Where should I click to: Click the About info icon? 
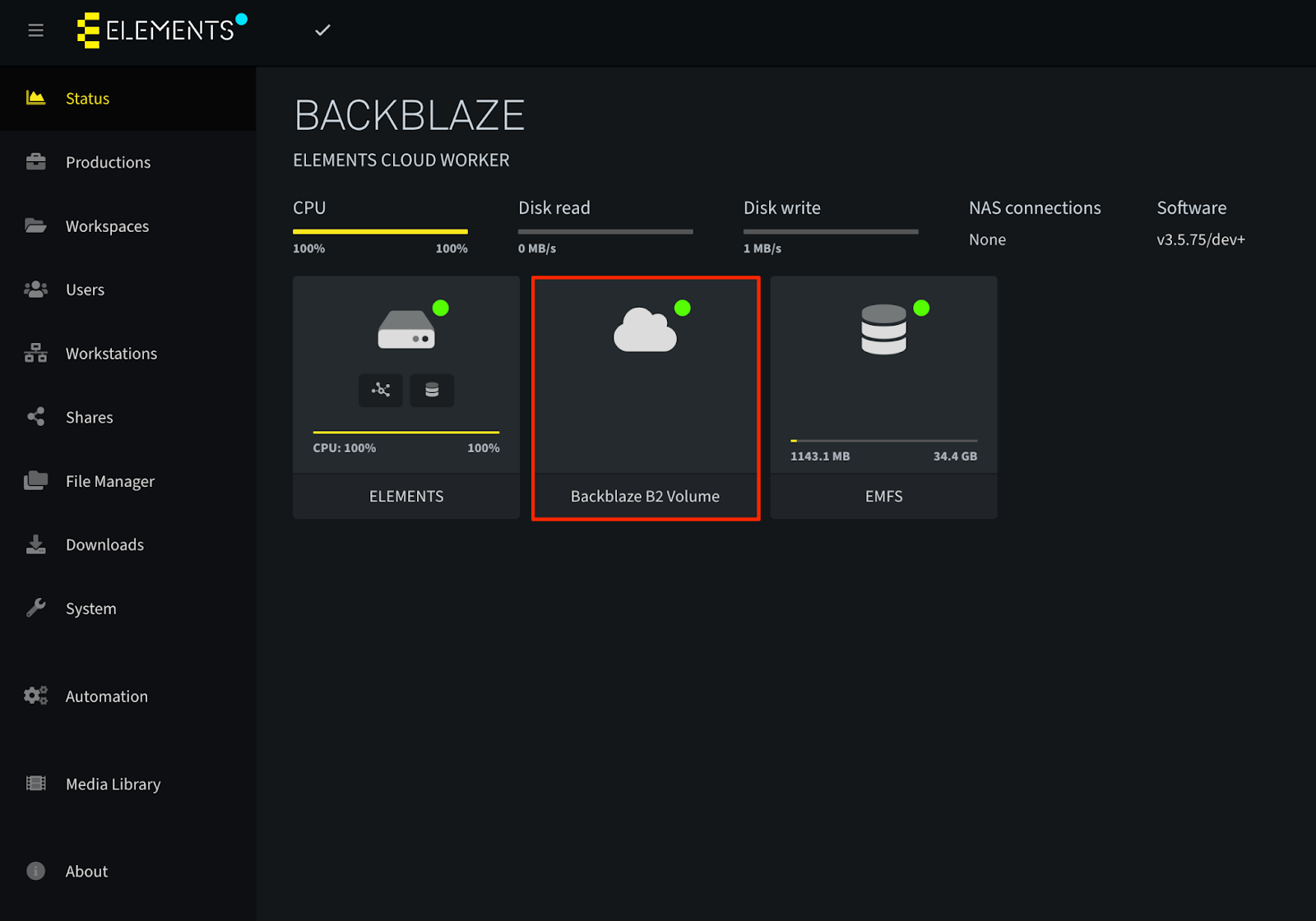coord(35,871)
